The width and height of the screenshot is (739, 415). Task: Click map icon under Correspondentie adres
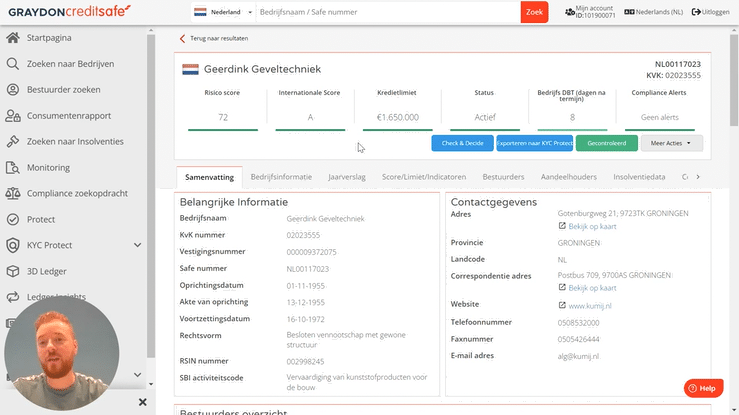562,287
